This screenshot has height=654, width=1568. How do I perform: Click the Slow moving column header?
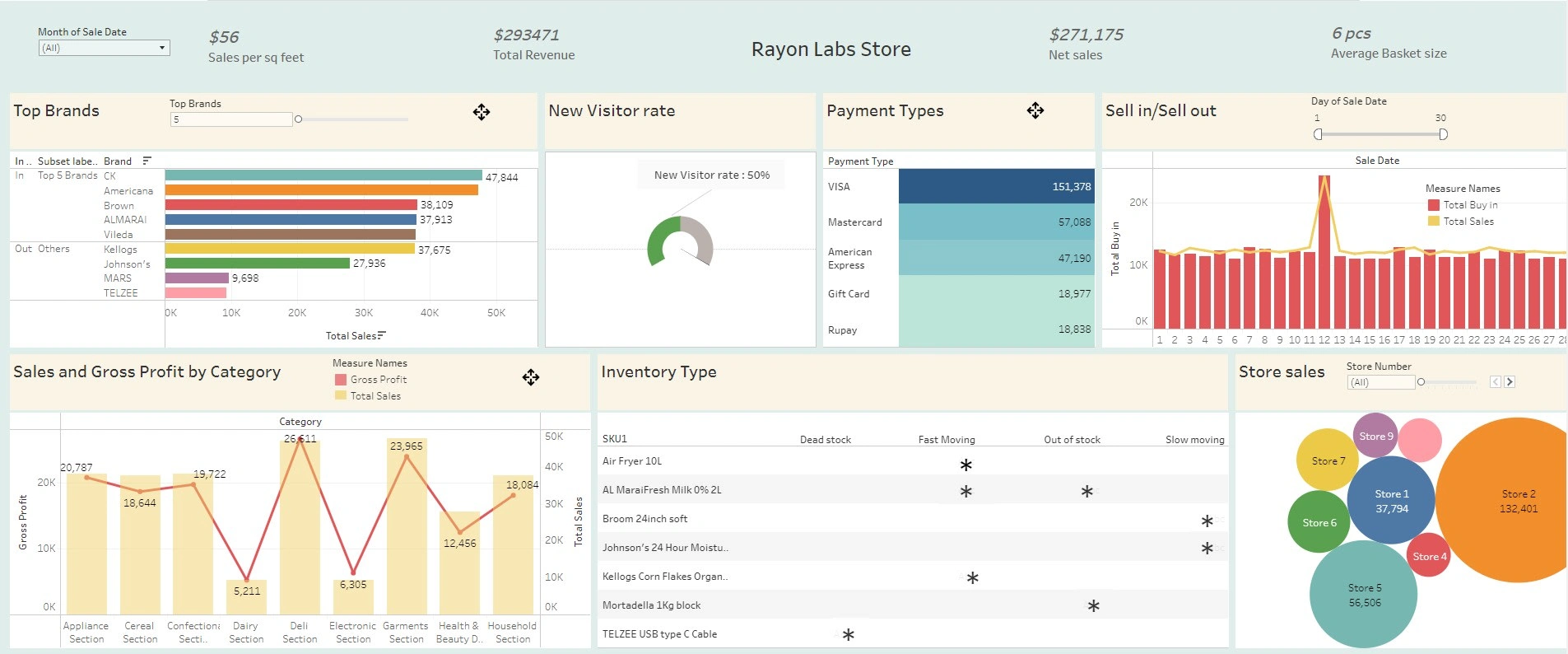click(x=1195, y=440)
